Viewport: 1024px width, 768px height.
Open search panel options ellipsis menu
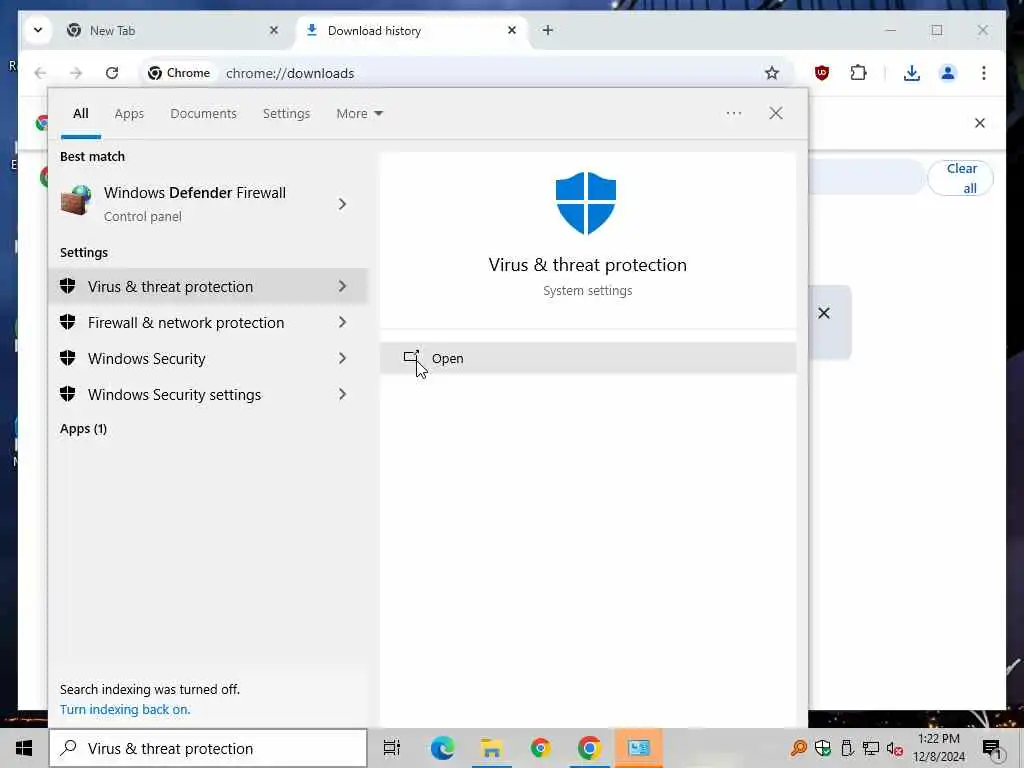tap(733, 113)
